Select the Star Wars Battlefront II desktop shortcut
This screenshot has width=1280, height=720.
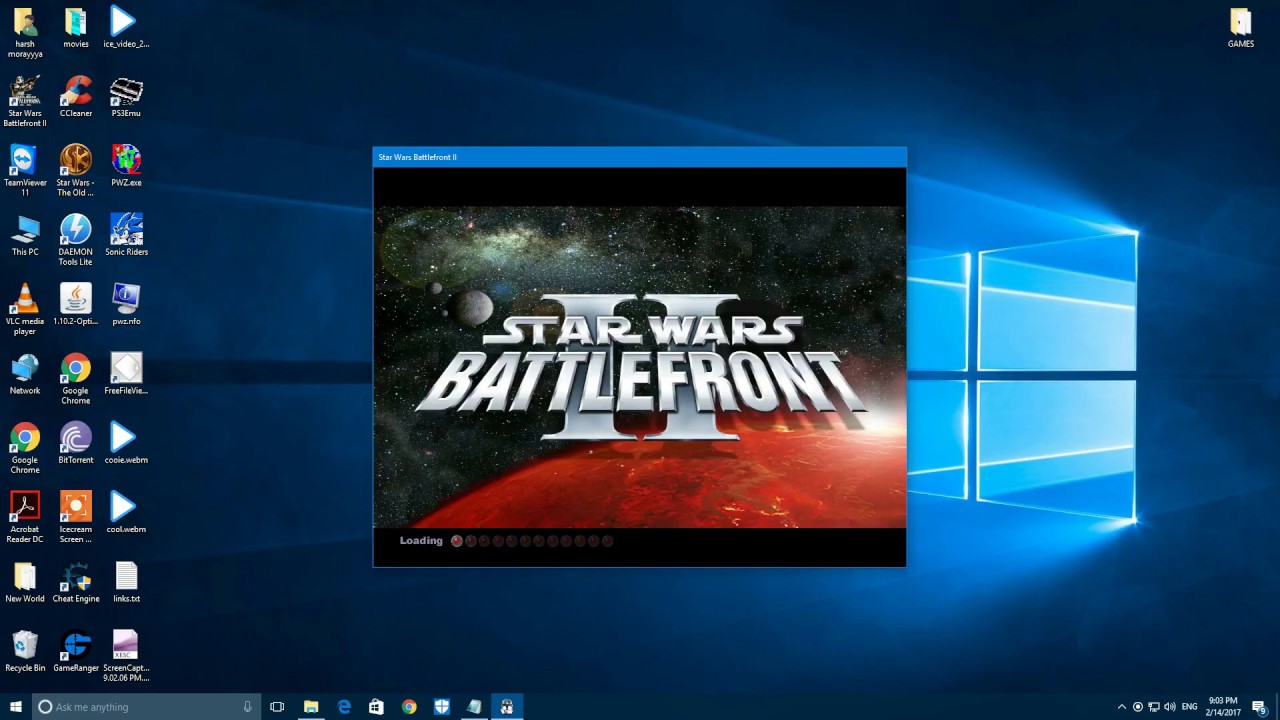(25, 101)
